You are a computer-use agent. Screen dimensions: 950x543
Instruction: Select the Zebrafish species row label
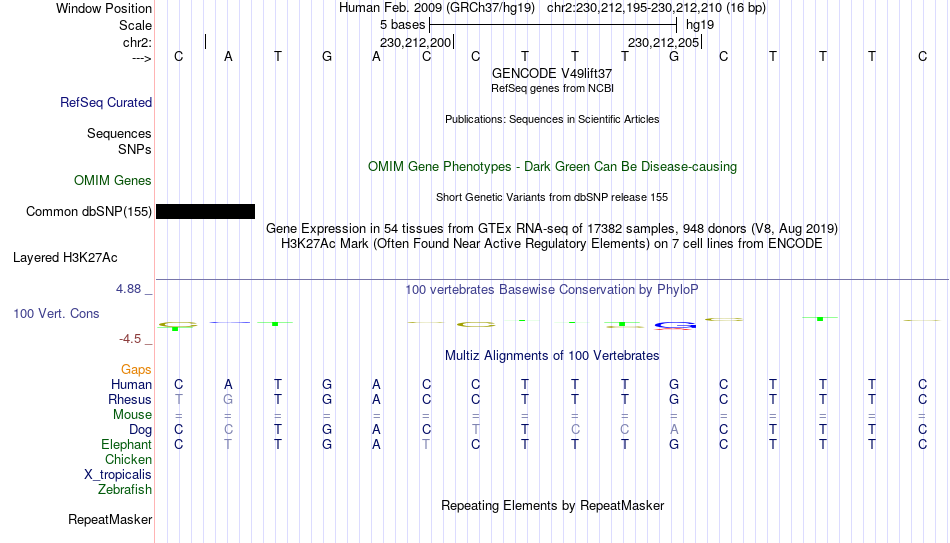125,490
